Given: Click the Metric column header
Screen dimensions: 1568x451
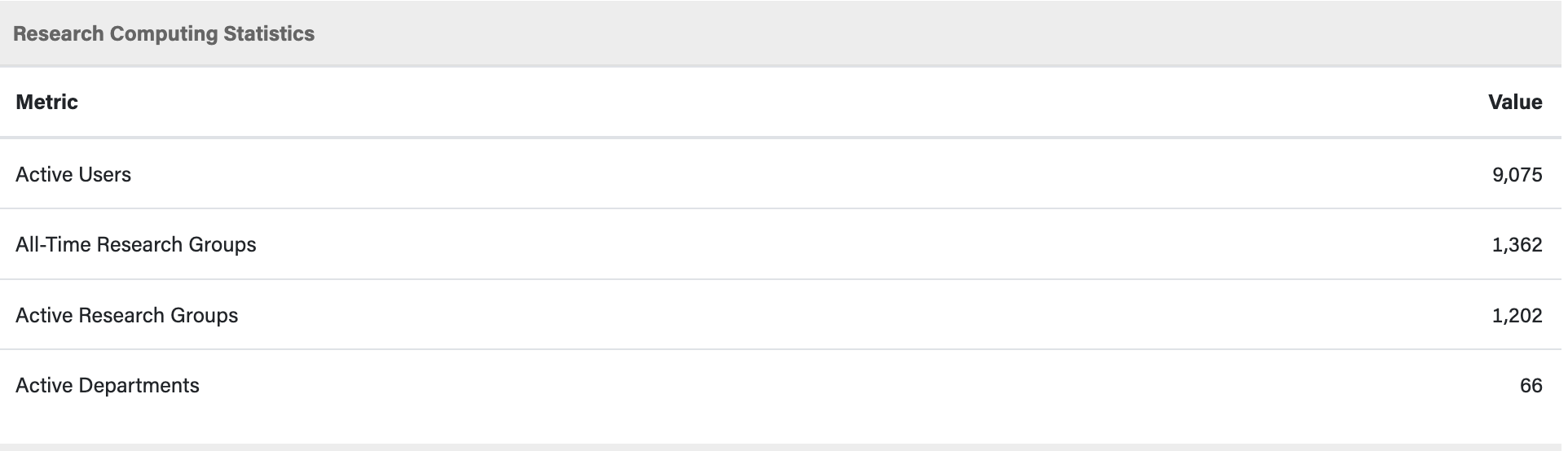Looking at the screenshot, I should tap(46, 102).
